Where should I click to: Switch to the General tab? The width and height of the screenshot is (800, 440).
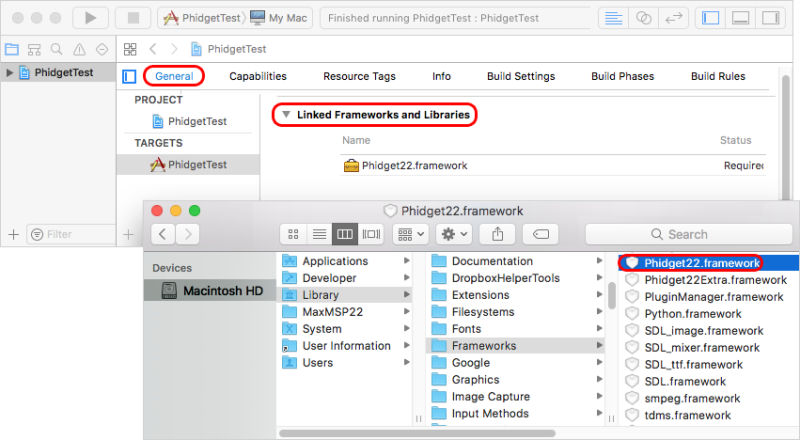tap(174, 76)
